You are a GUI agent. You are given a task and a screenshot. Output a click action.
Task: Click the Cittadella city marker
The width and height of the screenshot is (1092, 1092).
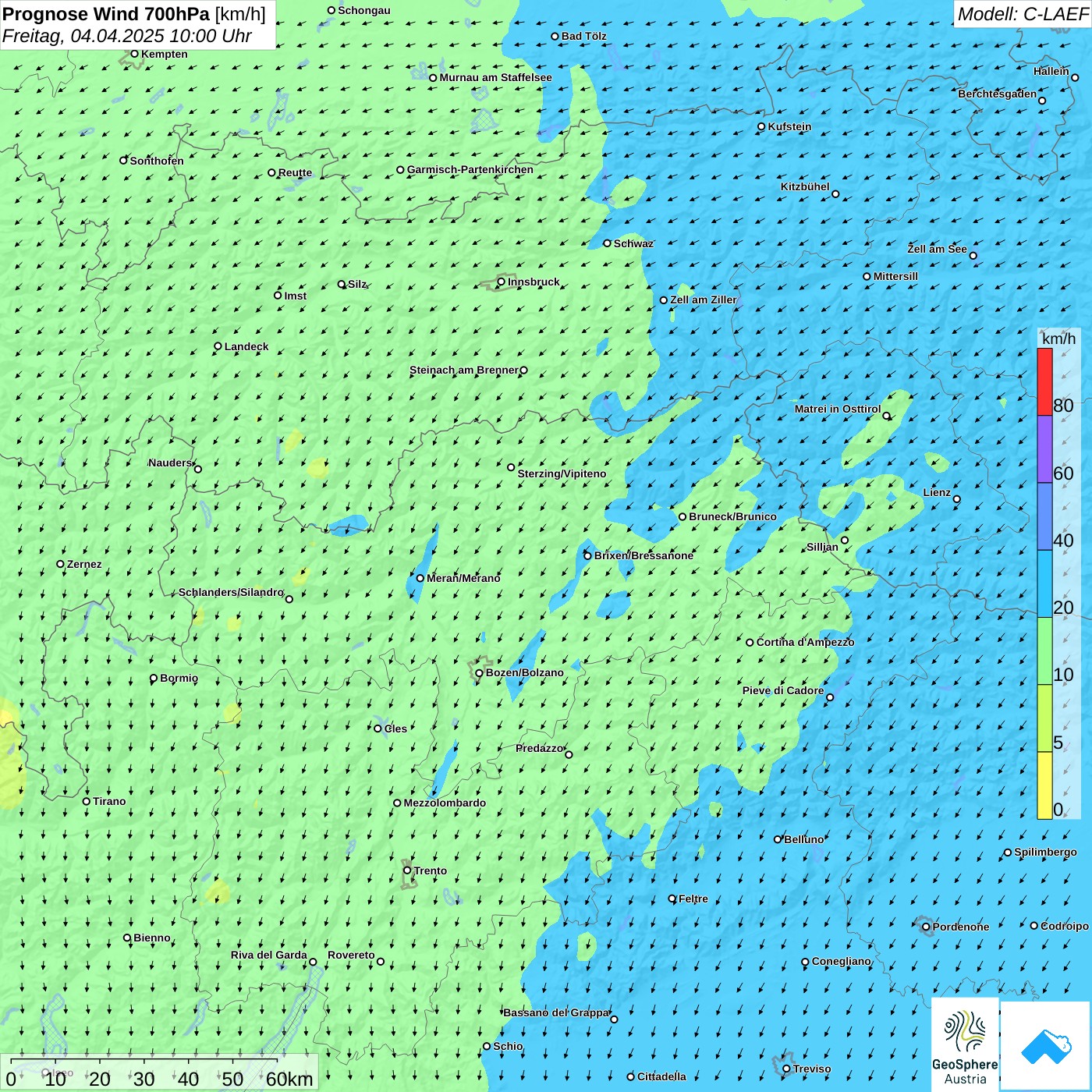(x=630, y=1076)
